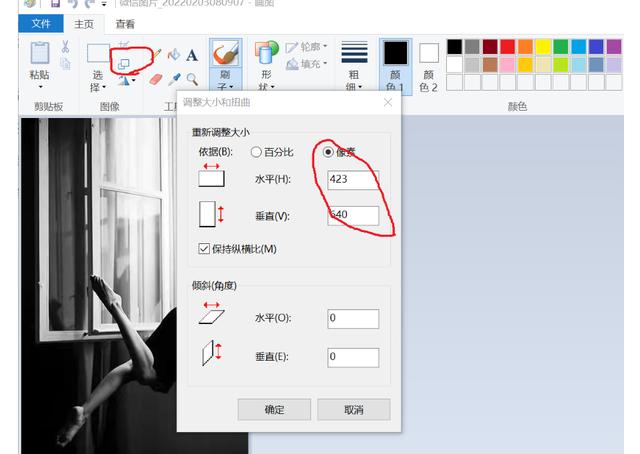Open the 粘贴 paste dropdown arrow
The height and width of the screenshot is (454, 640).
click(x=39, y=87)
